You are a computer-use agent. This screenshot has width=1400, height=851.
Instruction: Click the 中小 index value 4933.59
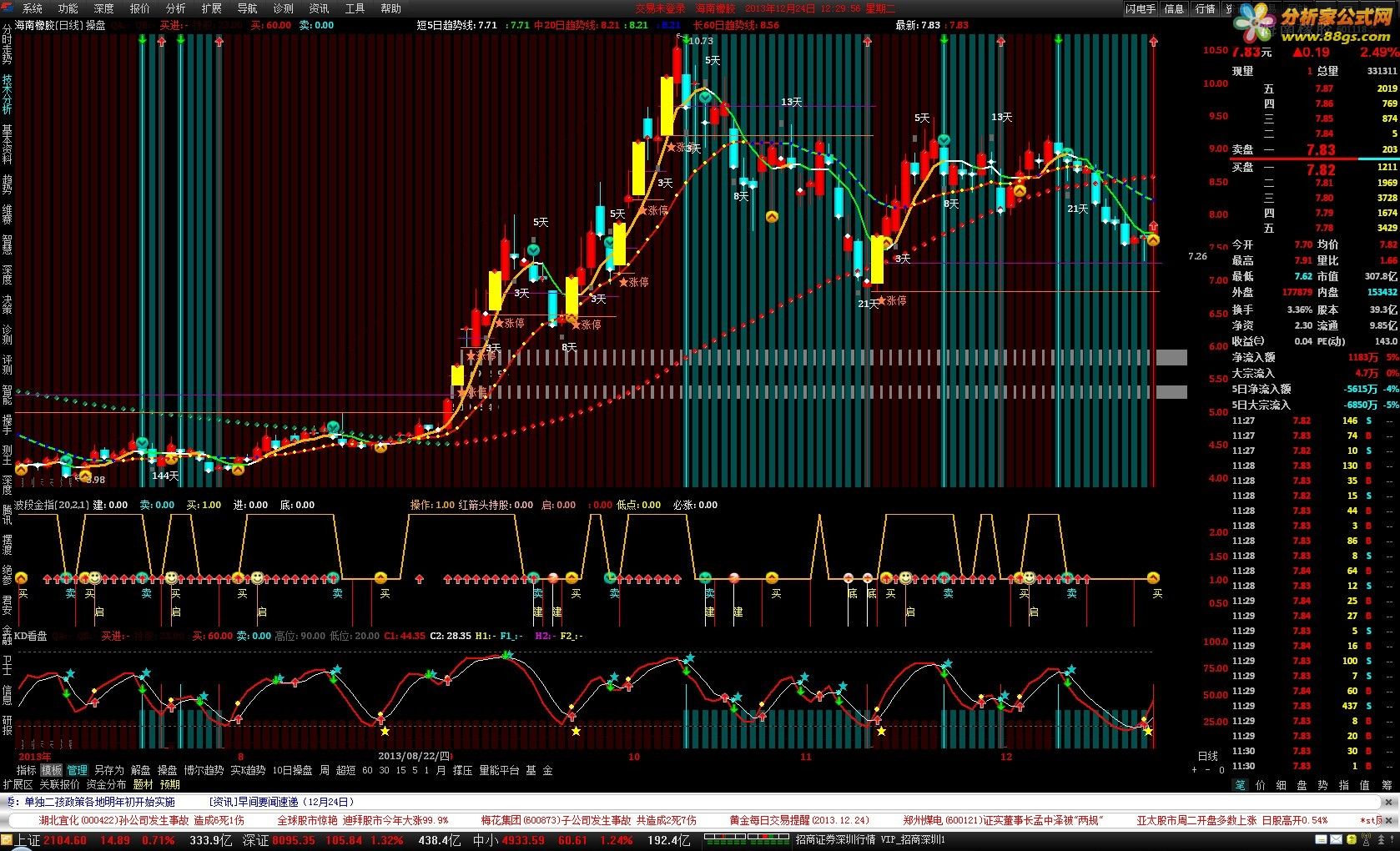pos(522,840)
